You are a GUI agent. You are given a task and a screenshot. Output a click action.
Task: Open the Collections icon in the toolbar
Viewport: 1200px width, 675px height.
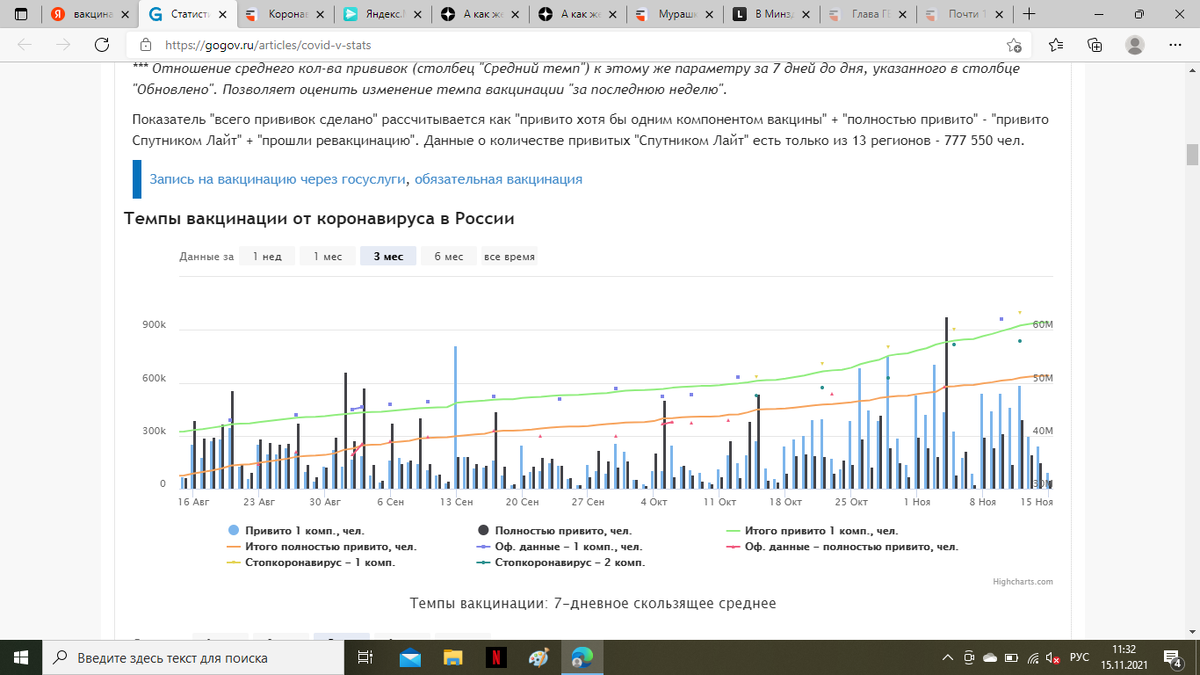(x=1095, y=45)
